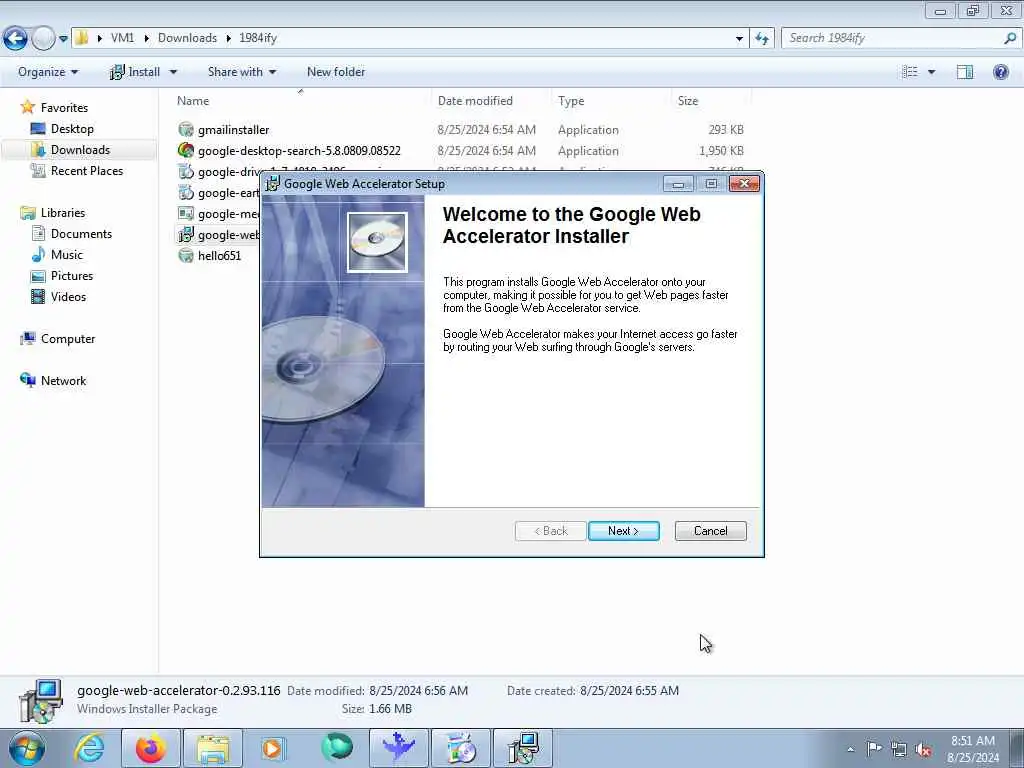1024x768 pixels.
Task: Open the taskbar clock showing 8:51 AM
Action: (x=972, y=749)
